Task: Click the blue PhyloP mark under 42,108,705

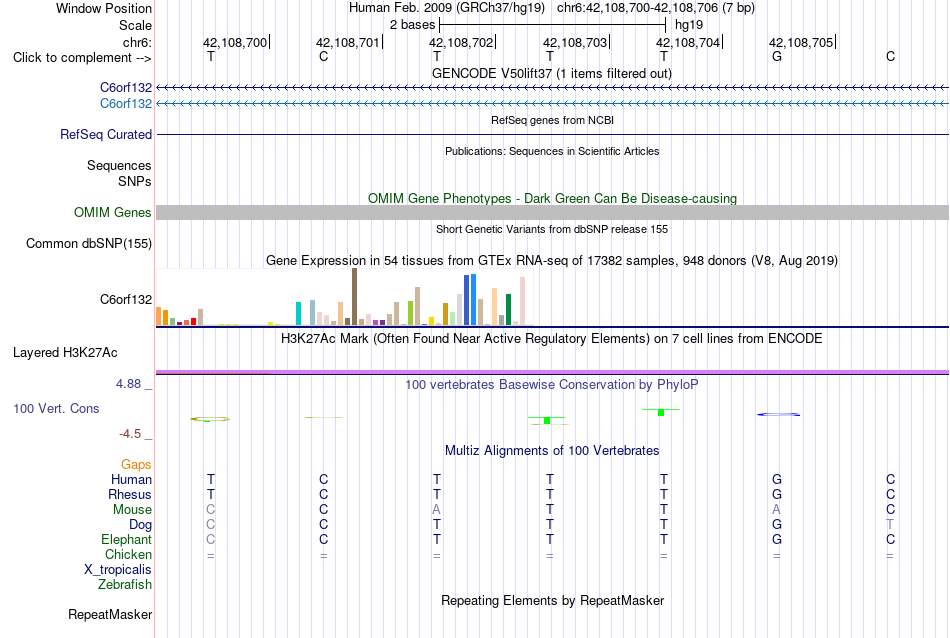Action: coord(779,414)
